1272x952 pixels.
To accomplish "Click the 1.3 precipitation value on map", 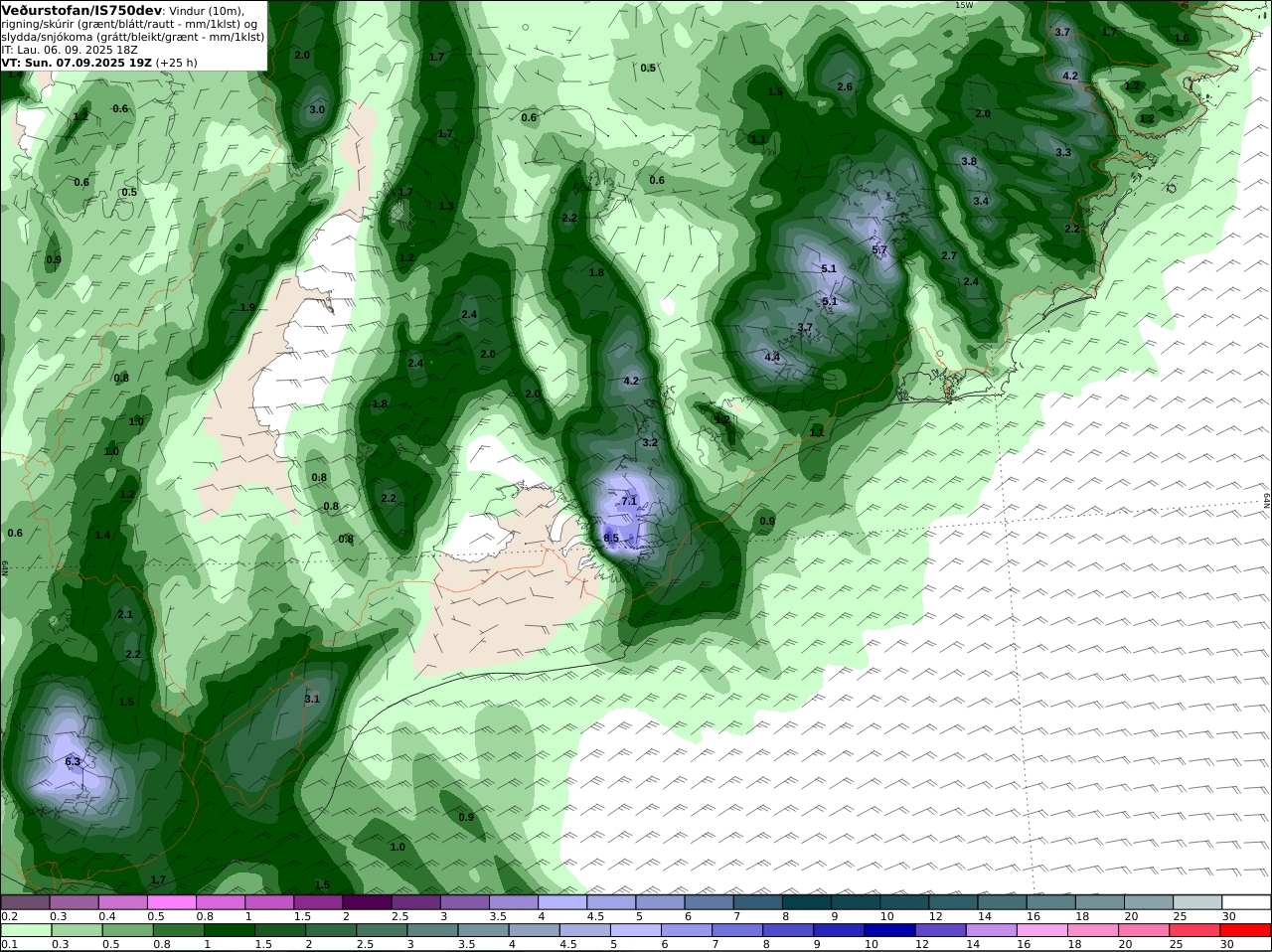I will [x=446, y=207].
